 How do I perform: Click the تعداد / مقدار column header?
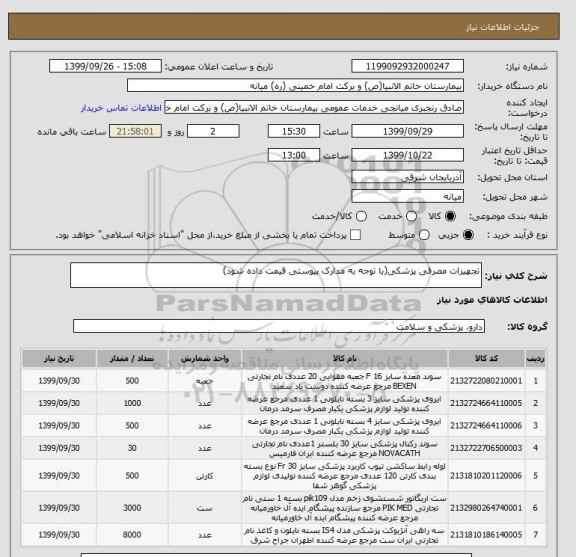click(x=132, y=359)
